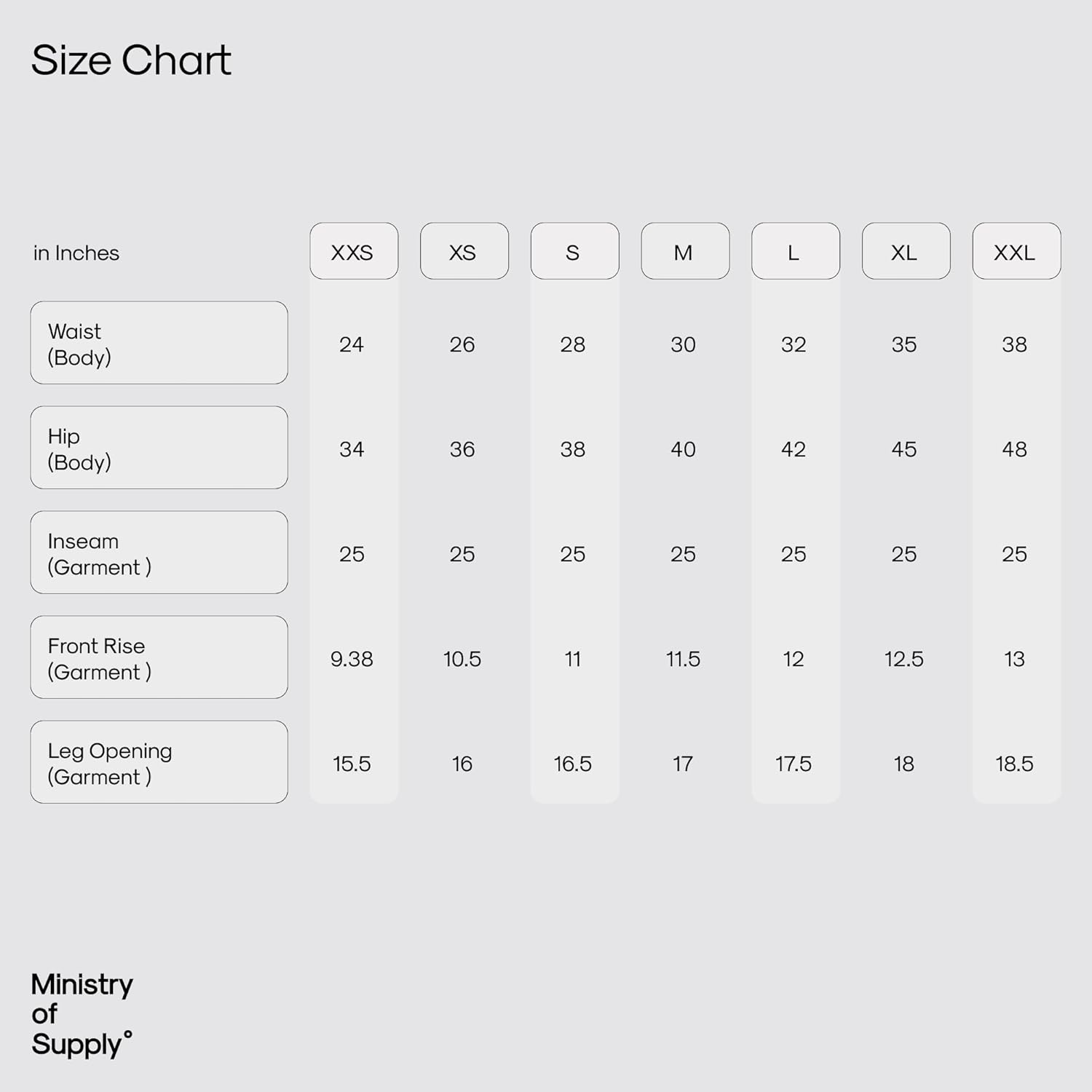Image resolution: width=1092 pixels, height=1092 pixels.
Task: Click the Hip (Body) row label
Action: coord(159,448)
